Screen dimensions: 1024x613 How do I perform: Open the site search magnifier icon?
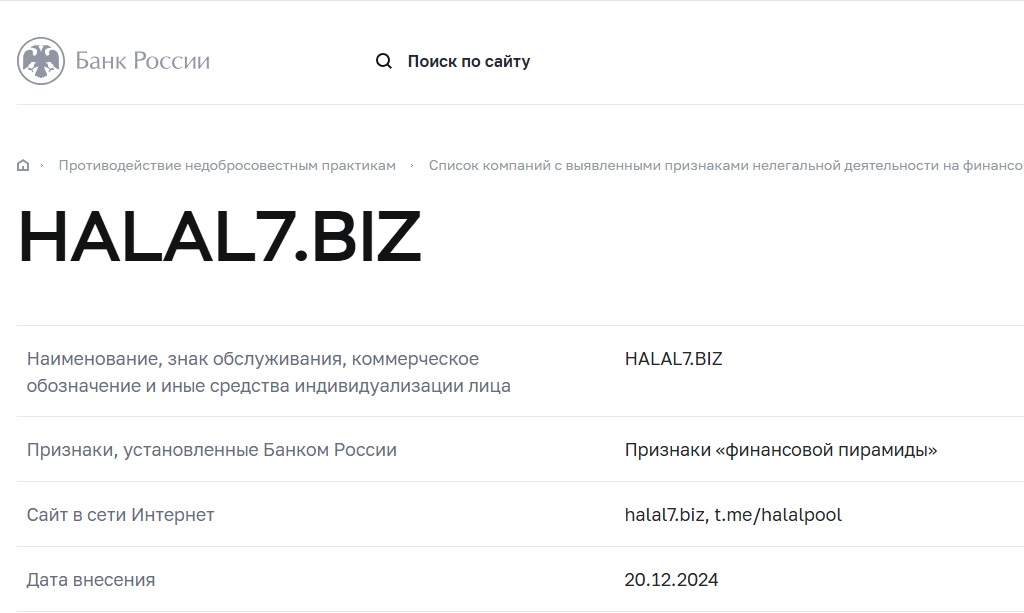pos(384,61)
